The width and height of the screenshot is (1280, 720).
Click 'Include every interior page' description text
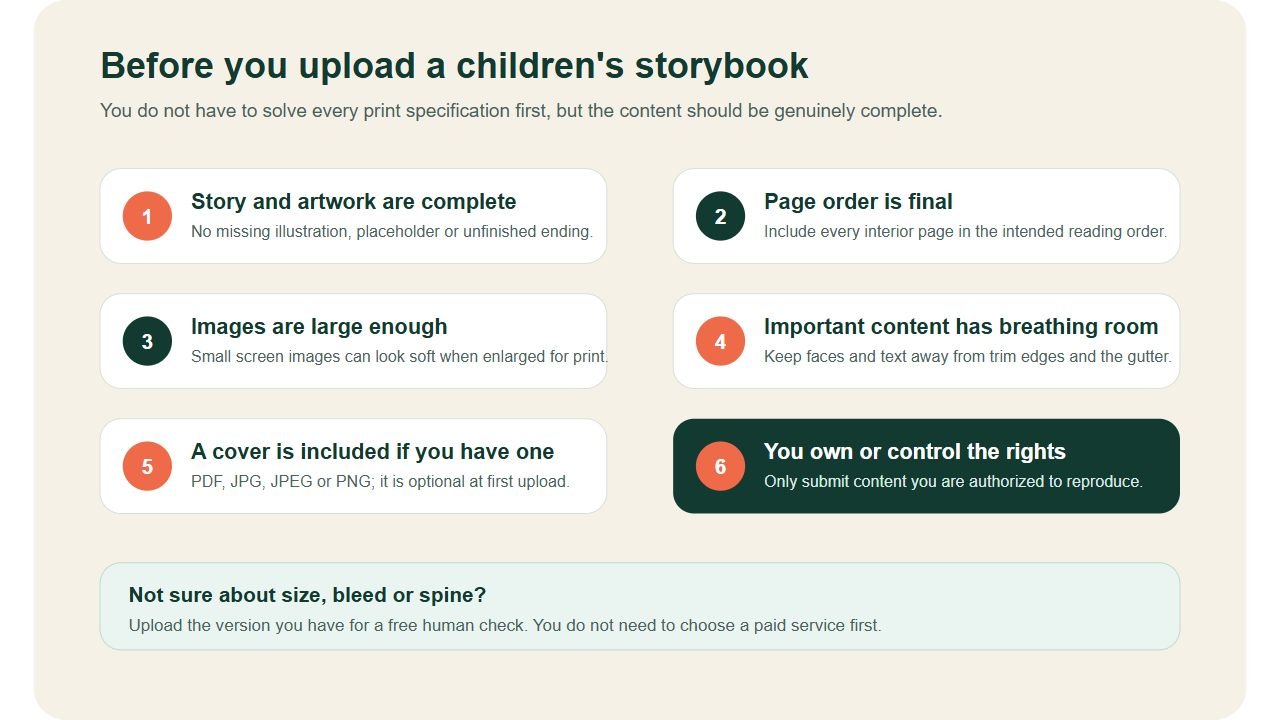(x=965, y=231)
